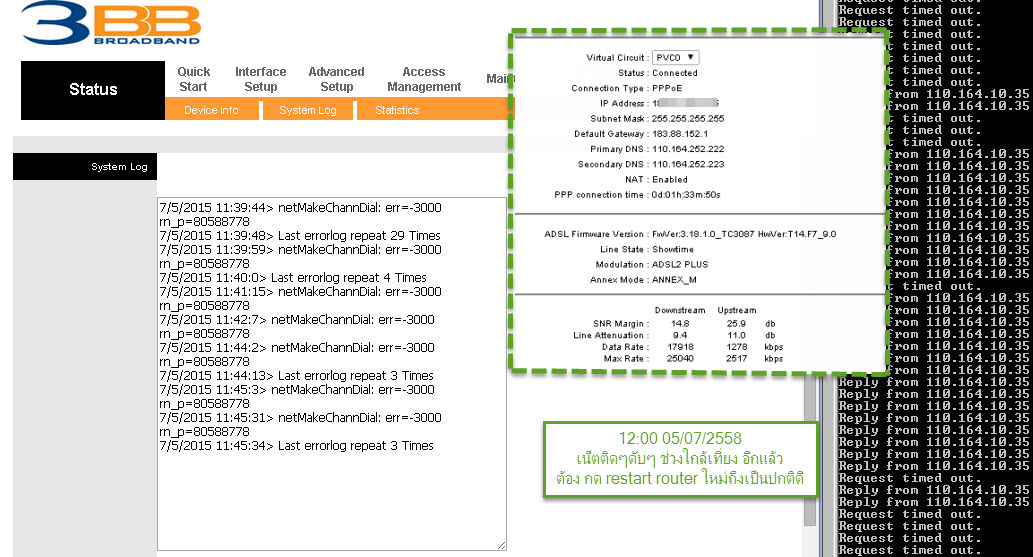
Task: Open Access Management menu
Action: point(424,79)
